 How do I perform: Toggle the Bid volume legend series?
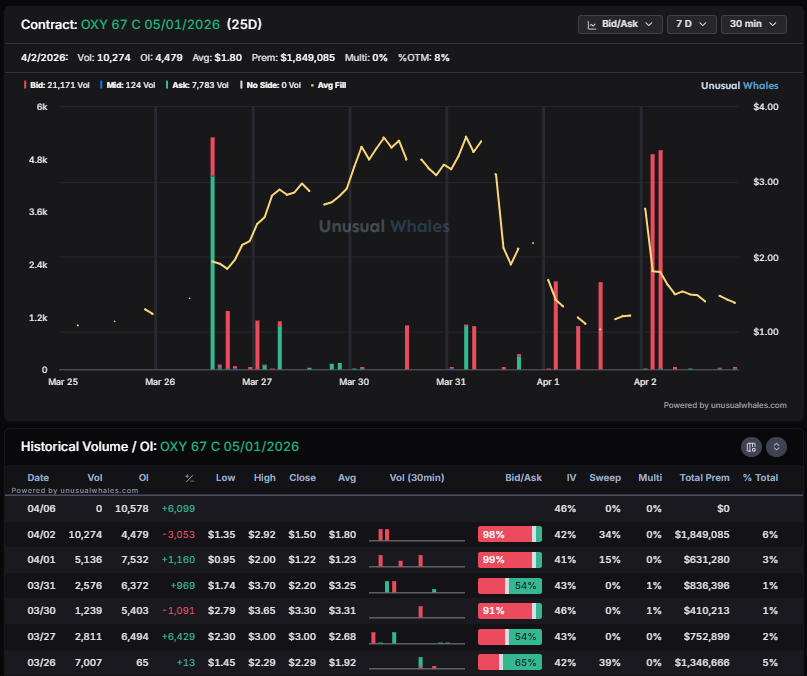pos(57,85)
